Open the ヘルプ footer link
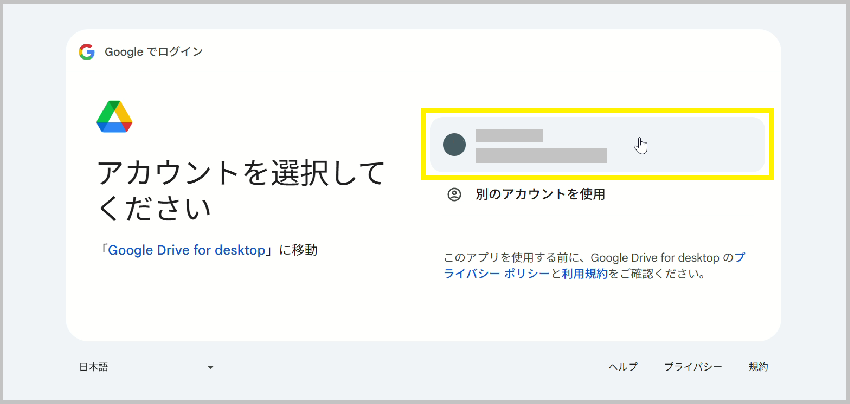This screenshot has width=850, height=404. (623, 367)
